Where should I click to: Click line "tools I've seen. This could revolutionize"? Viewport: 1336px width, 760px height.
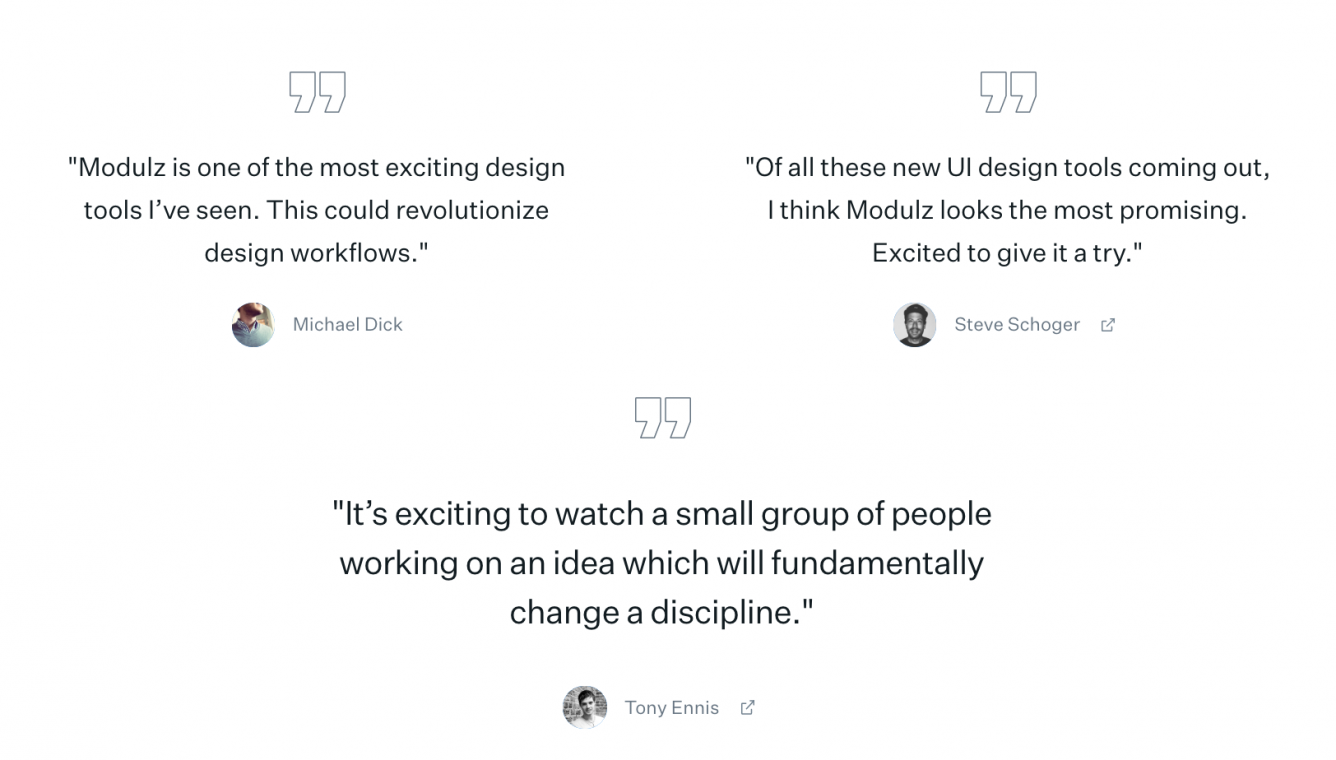pos(316,211)
